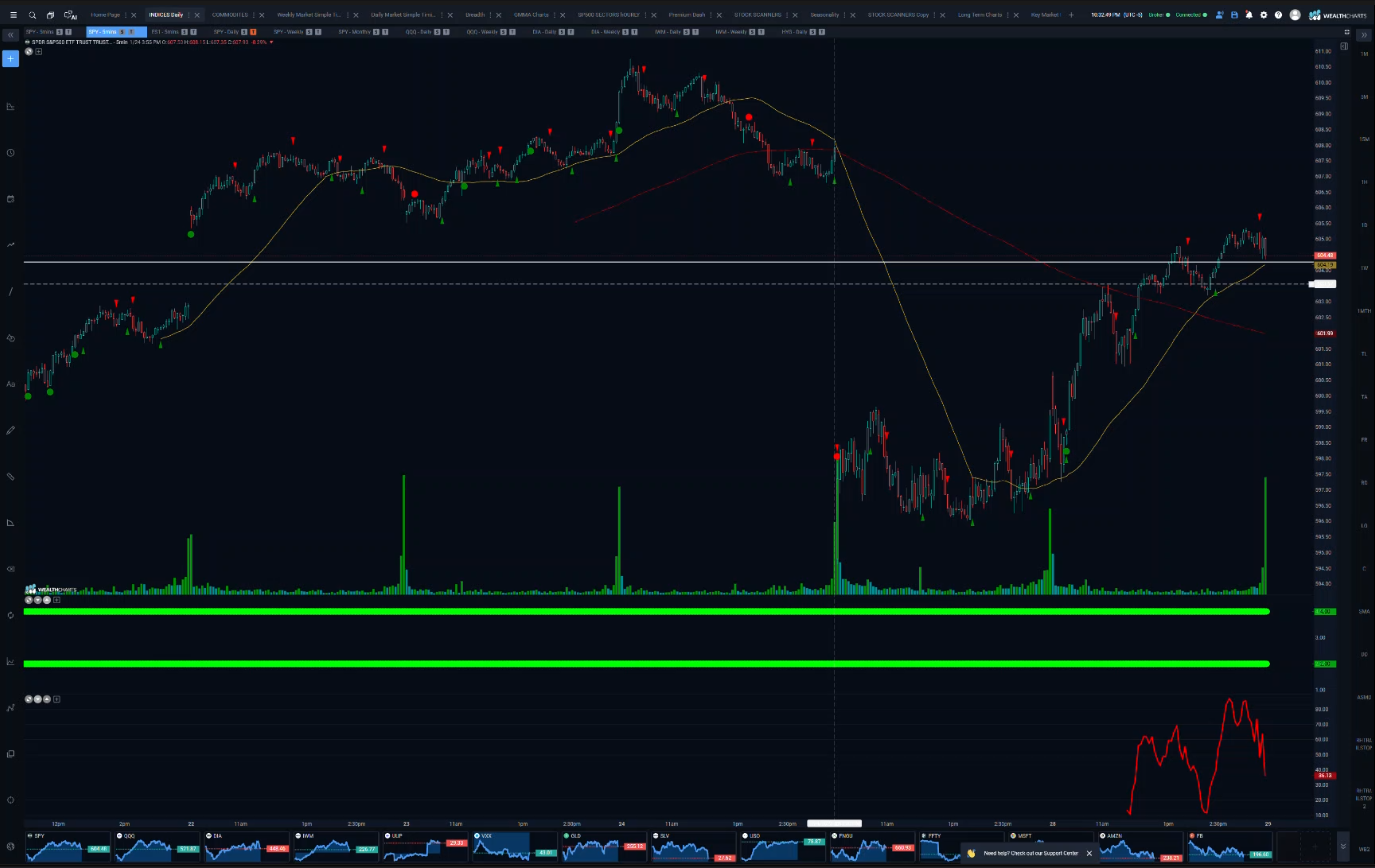Open the VXX mini chart in bottom ticker
This screenshot has width=1375, height=868.
pyautogui.click(x=515, y=847)
